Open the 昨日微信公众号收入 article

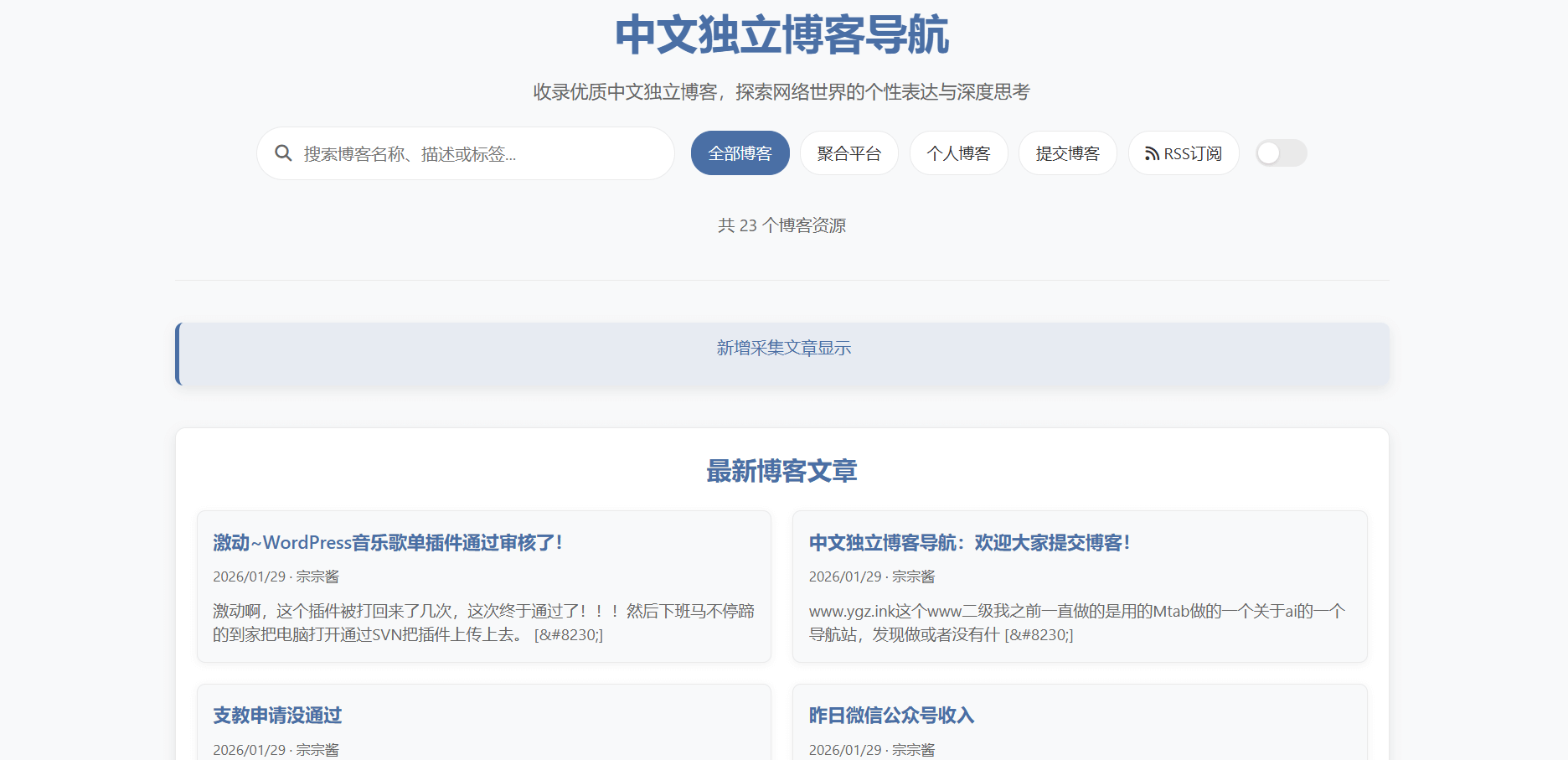(891, 716)
